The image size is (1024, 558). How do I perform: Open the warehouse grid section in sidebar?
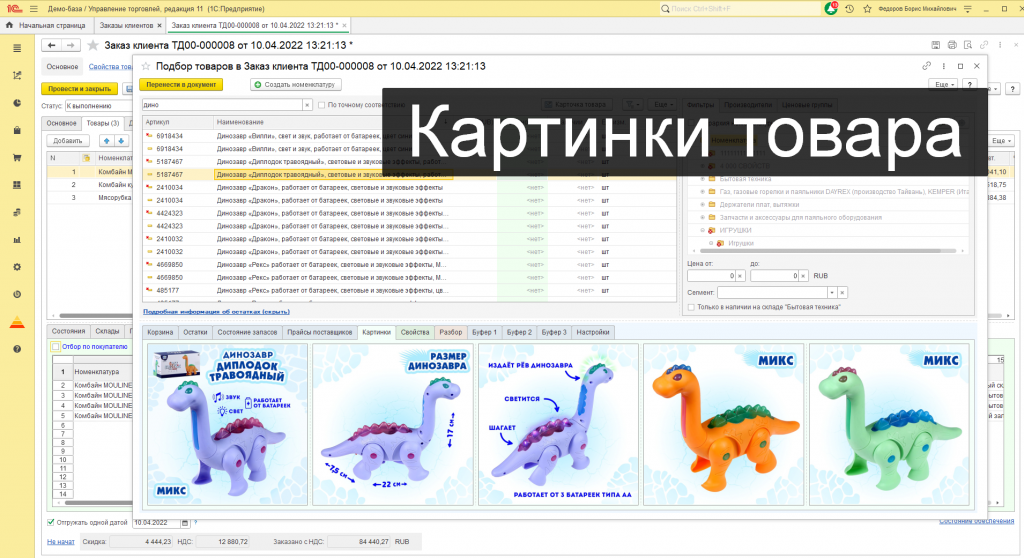(x=17, y=185)
